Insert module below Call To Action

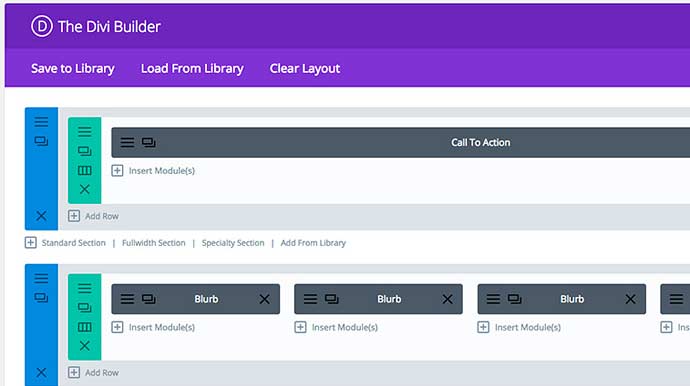pyautogui.click(x=161, y=171)
